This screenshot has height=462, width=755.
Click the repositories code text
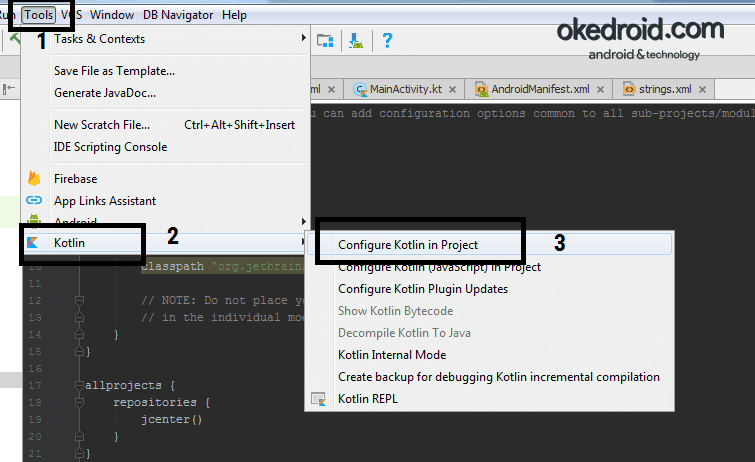point(155,402)
